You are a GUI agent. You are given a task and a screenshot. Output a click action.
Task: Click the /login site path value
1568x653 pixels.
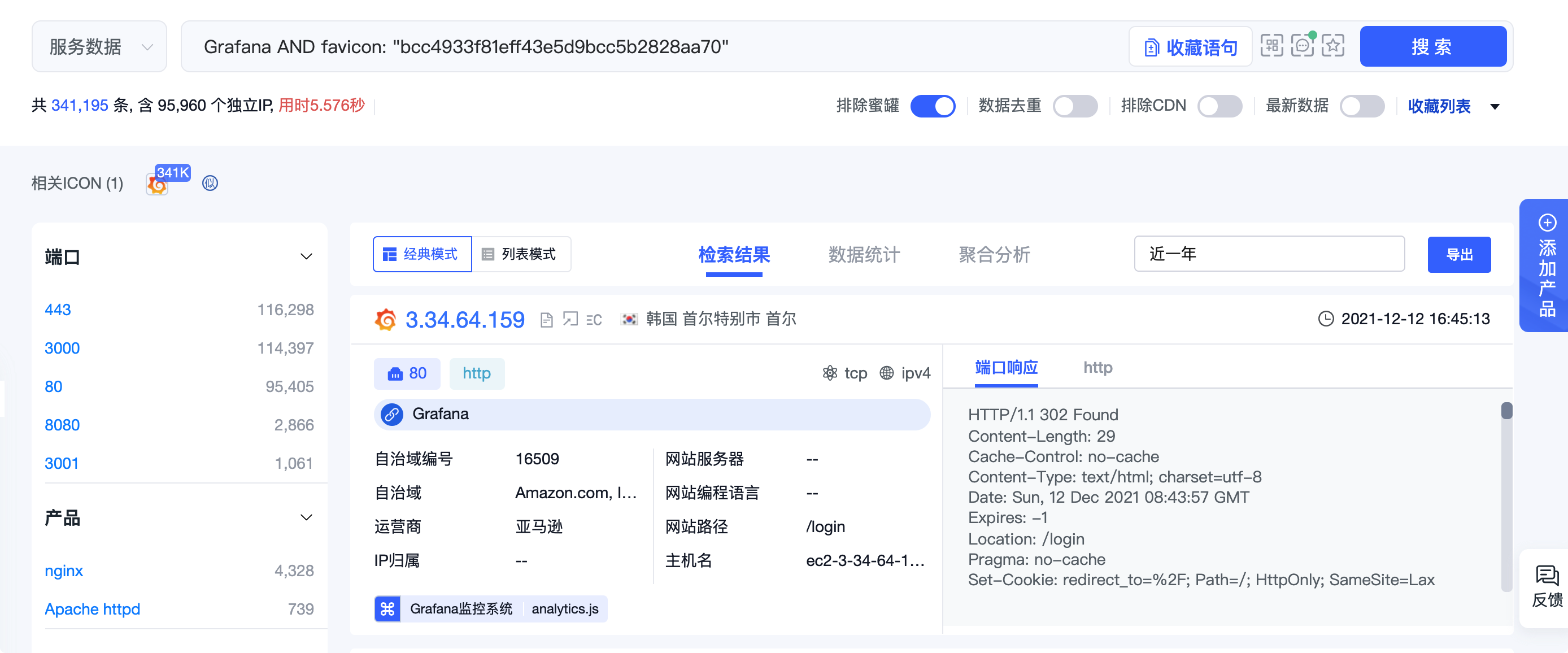(825, 526)
